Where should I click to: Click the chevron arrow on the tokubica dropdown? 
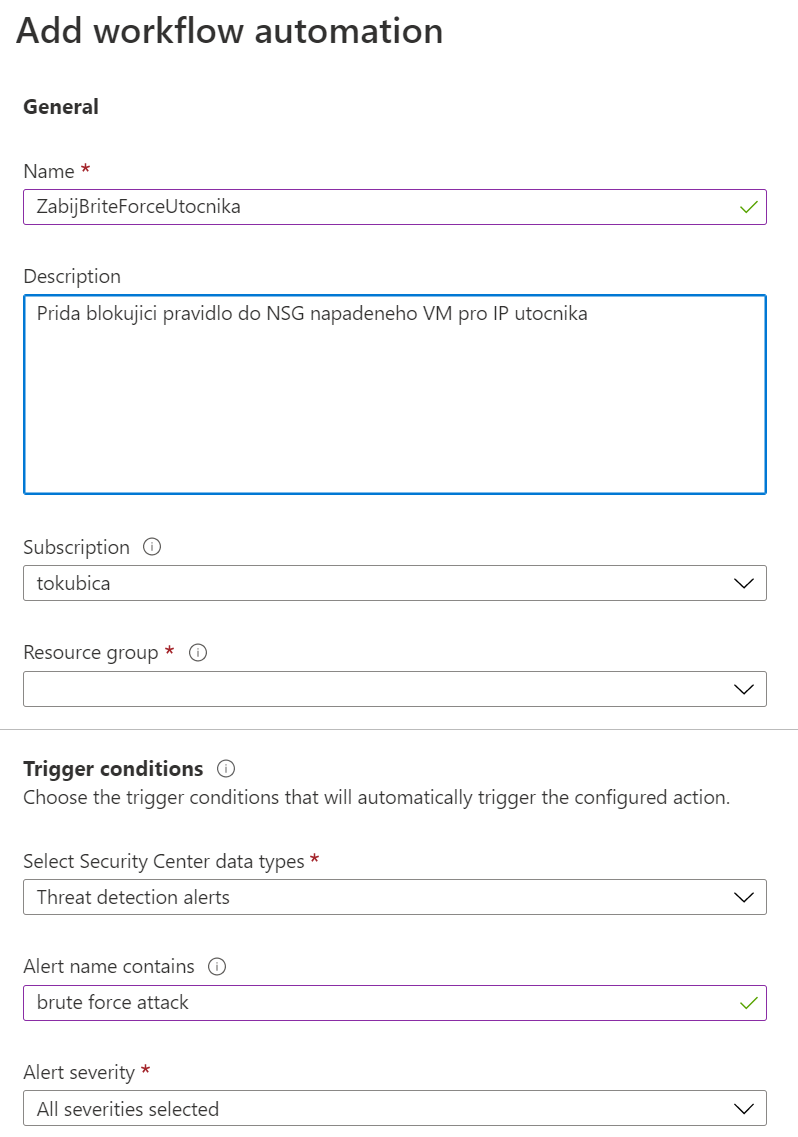pos(743,583)
